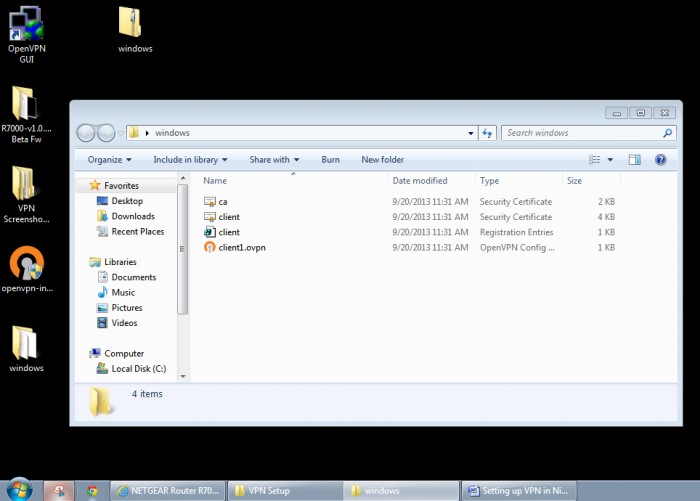Image resolution: width=700 pixels, height=501 pixels.
Task: Click the 2 KB size of ca file
Action: tap(606, 201)
